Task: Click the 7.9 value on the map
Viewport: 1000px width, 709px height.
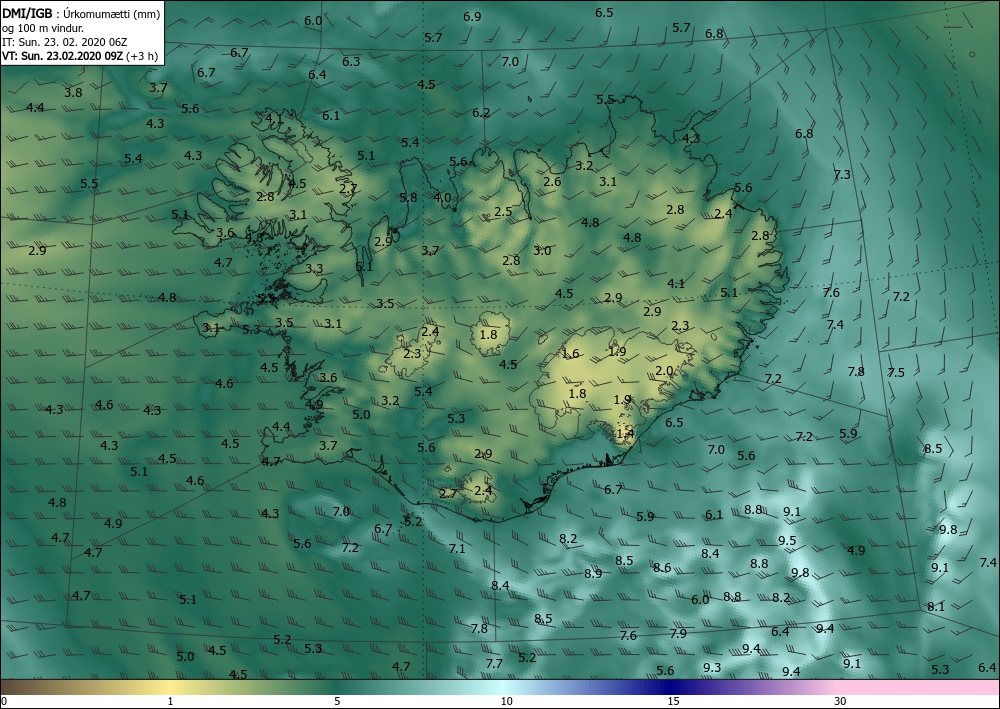Action: [x=678, y=633]
